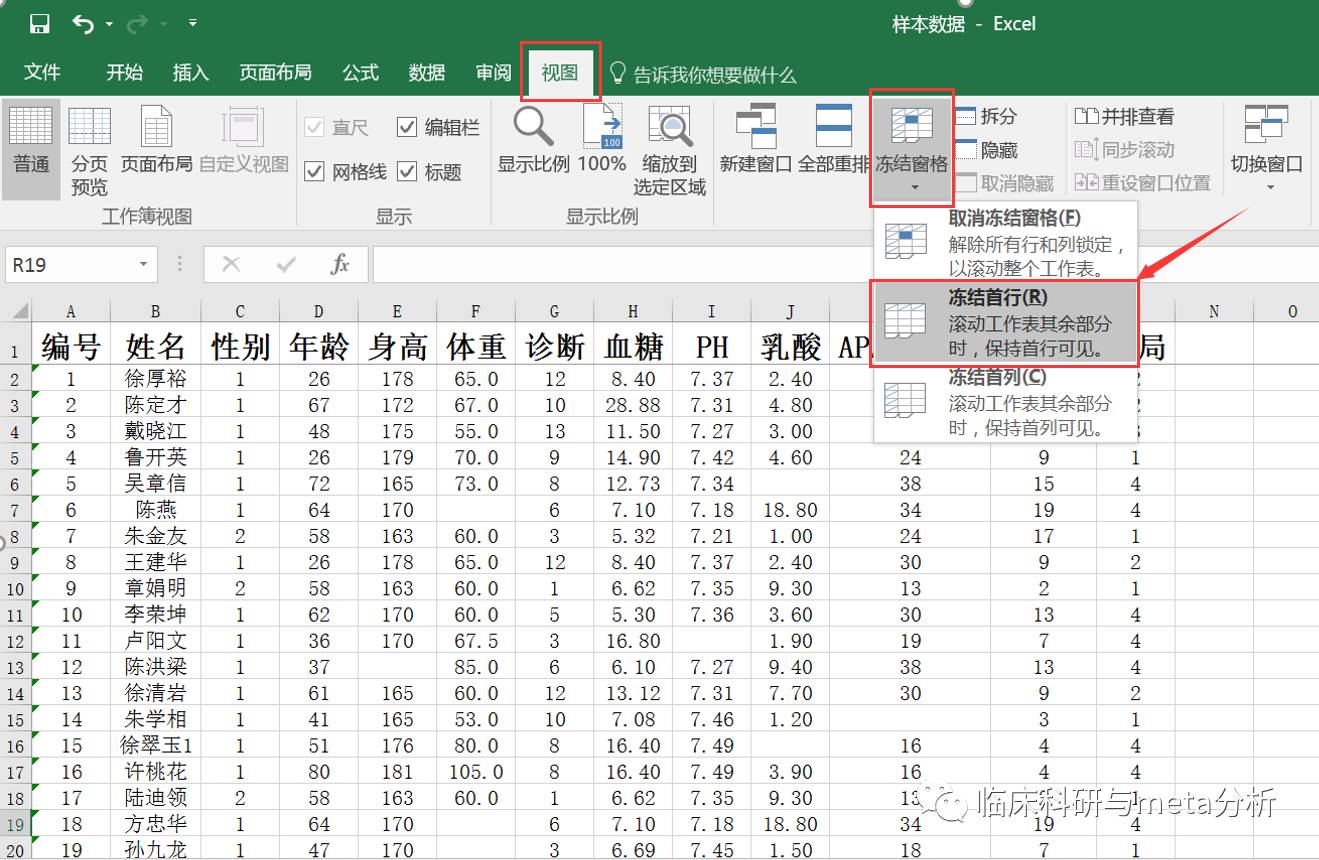1319x860 pixels.
Task: Select column D header
Action: tap(319, 312)
